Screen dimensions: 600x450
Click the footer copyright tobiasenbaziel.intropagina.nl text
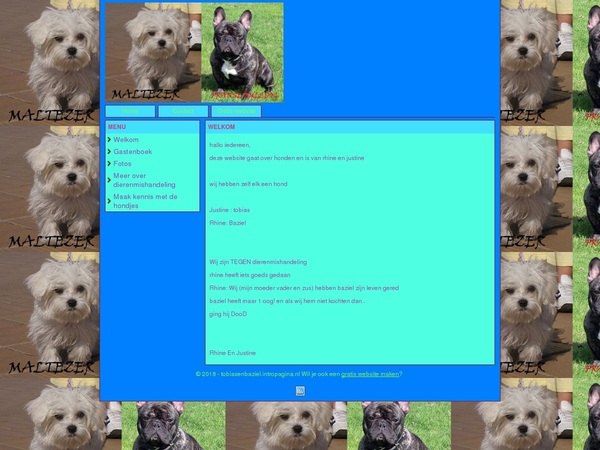coord(248,374)
